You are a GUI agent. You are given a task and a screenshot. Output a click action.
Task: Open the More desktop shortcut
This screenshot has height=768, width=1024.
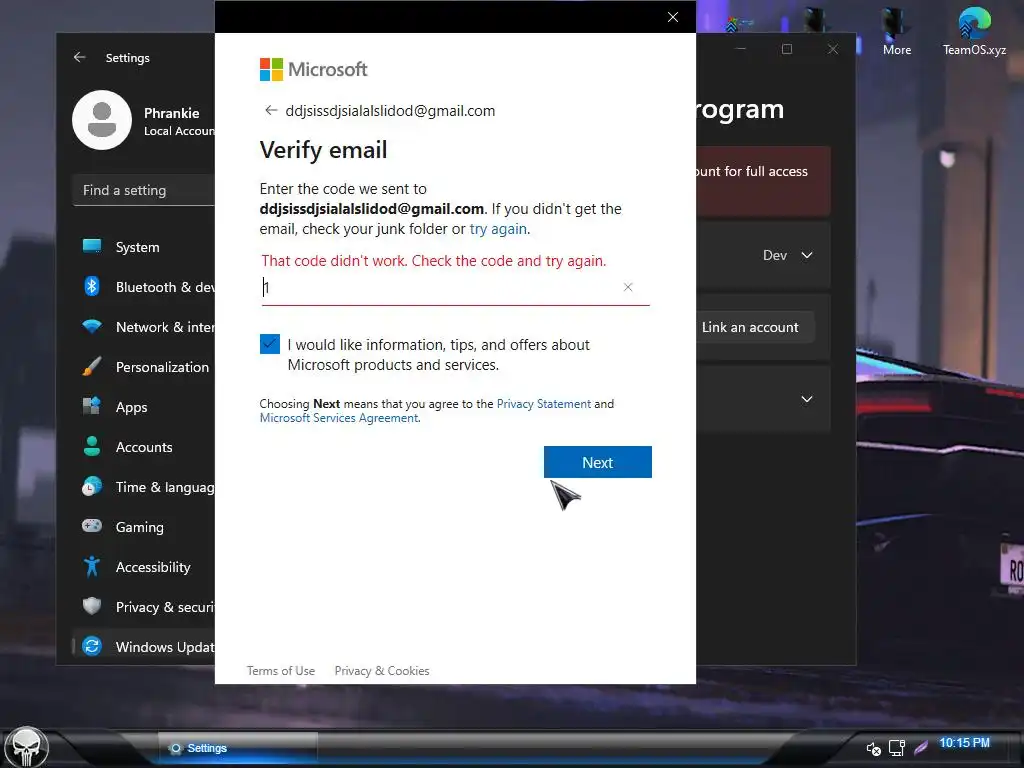(x=897, y=31)
